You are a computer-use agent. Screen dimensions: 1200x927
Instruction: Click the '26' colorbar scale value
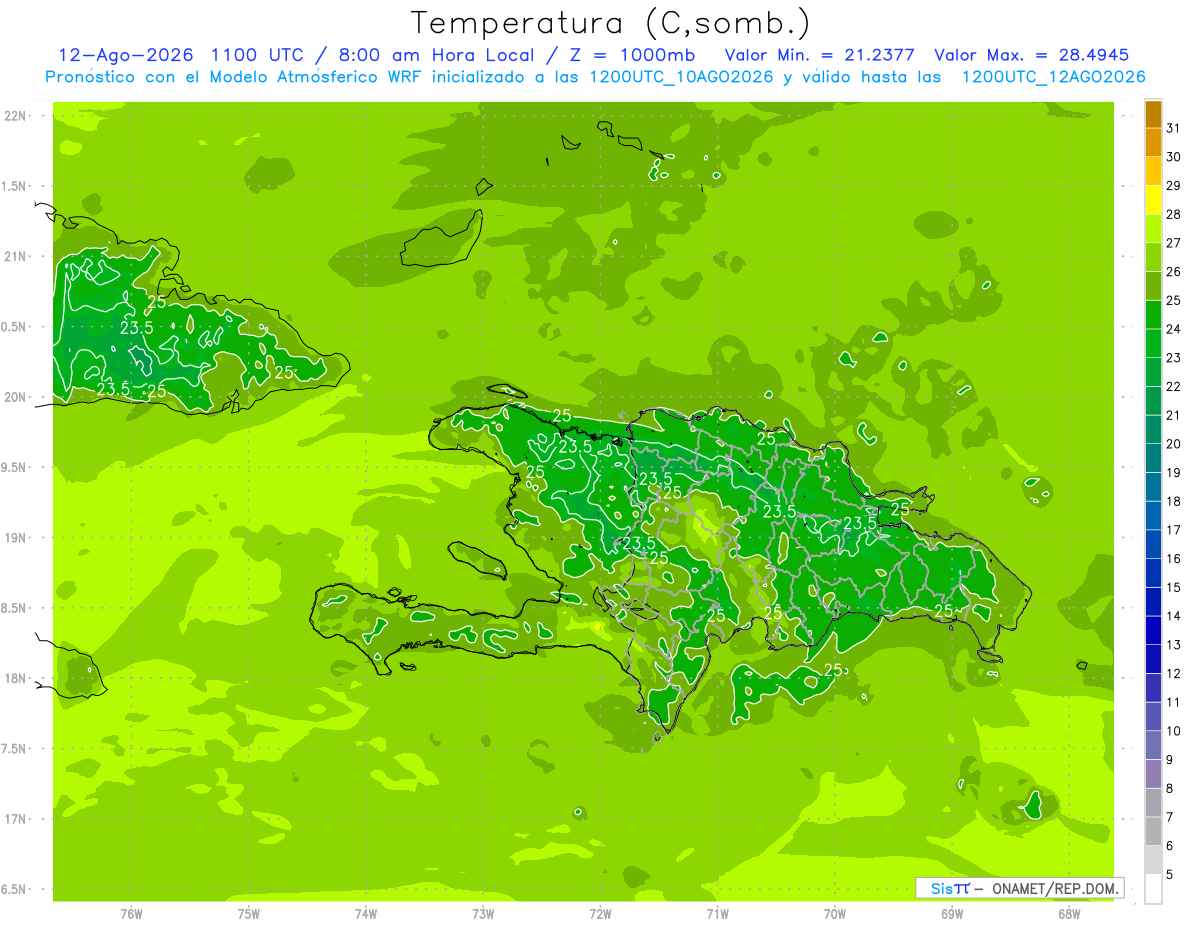1174,272
